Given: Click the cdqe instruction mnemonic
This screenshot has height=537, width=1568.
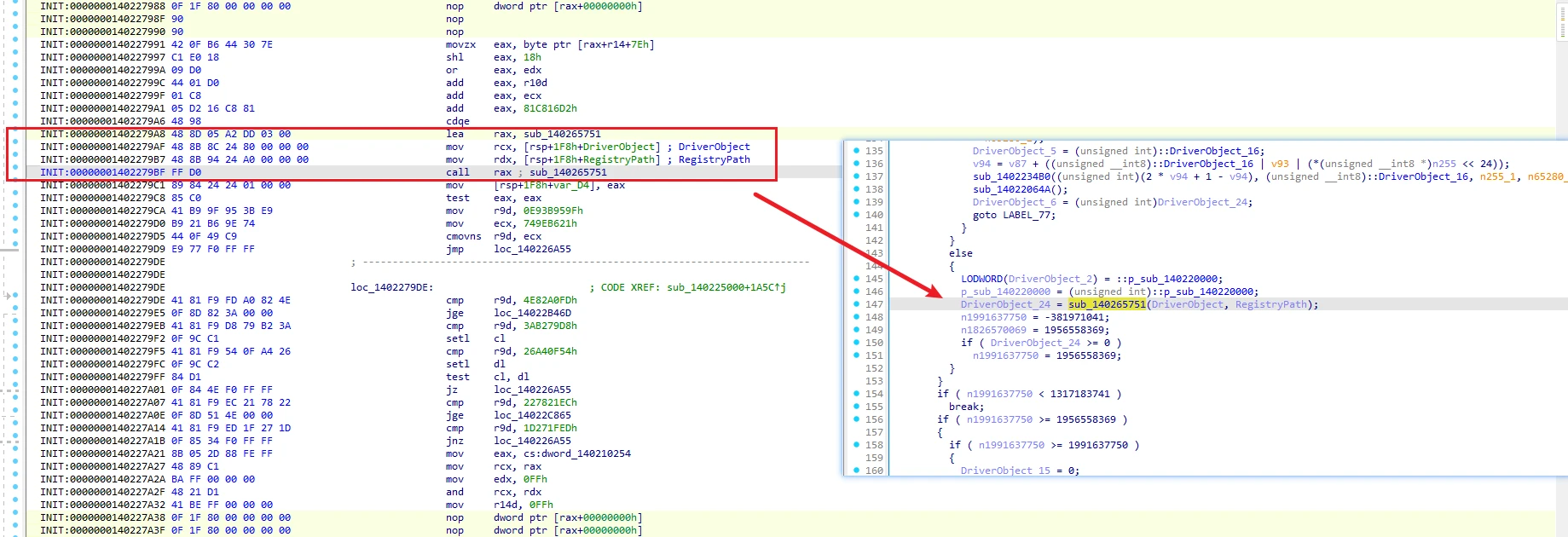Looking at the screenshot, I should (x=457, y=121).
